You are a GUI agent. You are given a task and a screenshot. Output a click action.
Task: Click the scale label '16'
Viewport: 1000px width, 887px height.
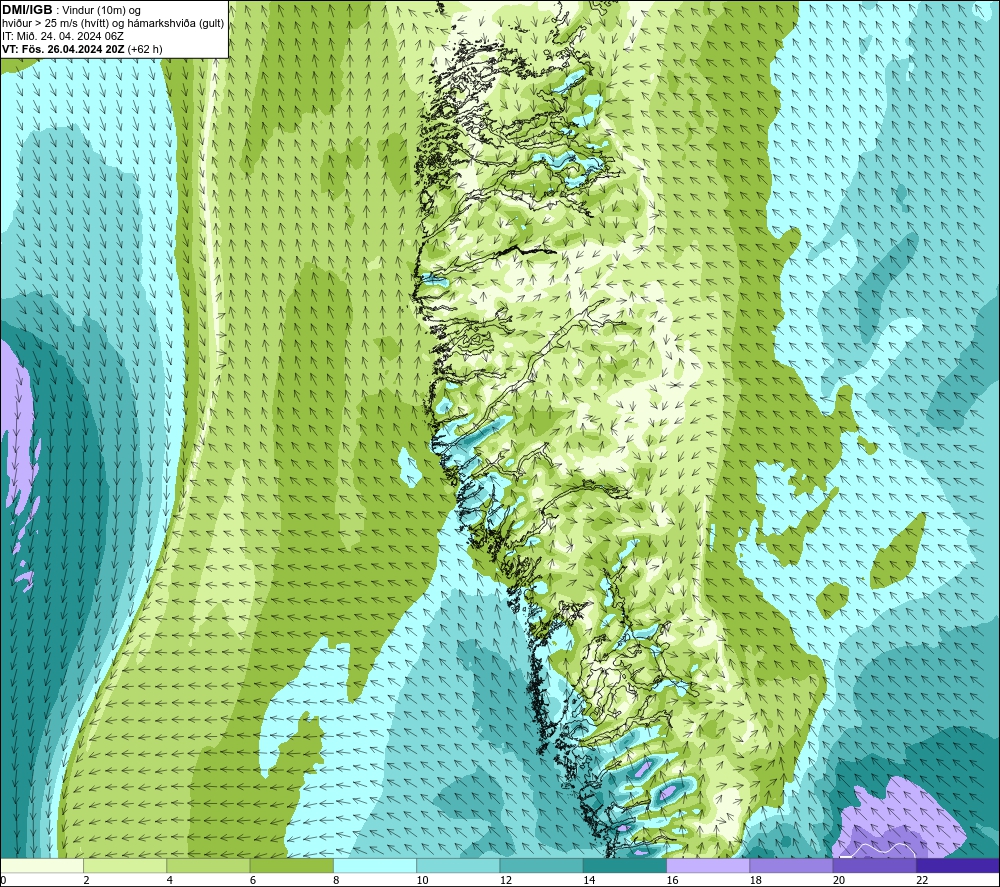(672, 880)
